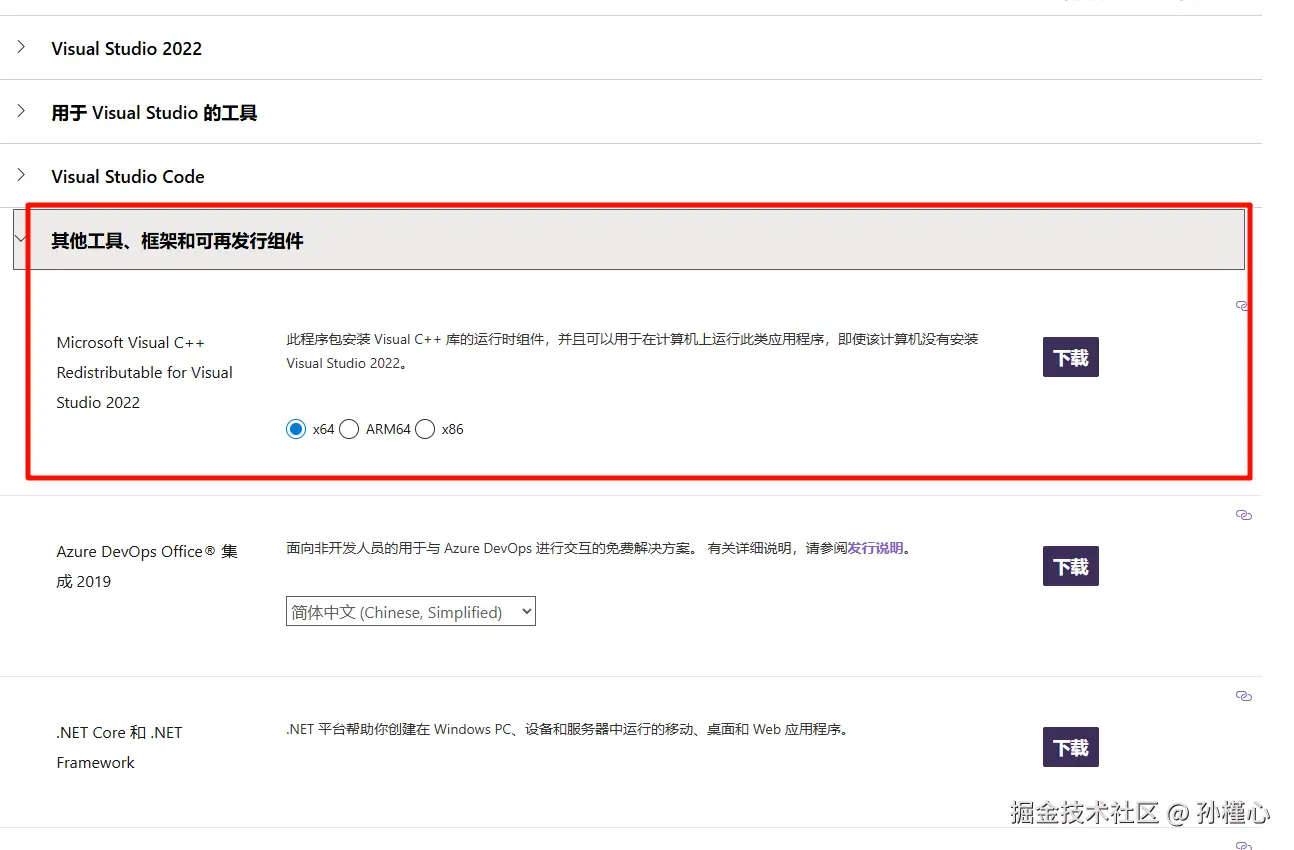This screenshot has height=850, width=1294.
Task: Open the 发行说明 release notes link
Action: coord(876,548)
